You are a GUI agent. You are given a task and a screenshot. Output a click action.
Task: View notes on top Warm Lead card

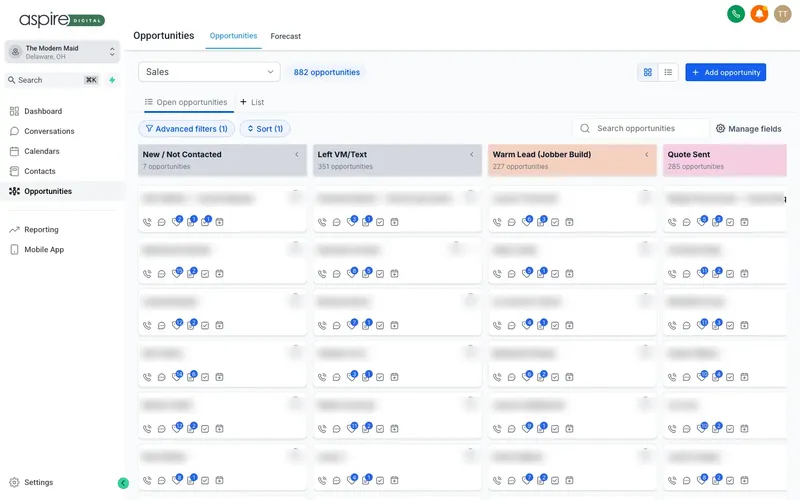click(x=541, y=221)
